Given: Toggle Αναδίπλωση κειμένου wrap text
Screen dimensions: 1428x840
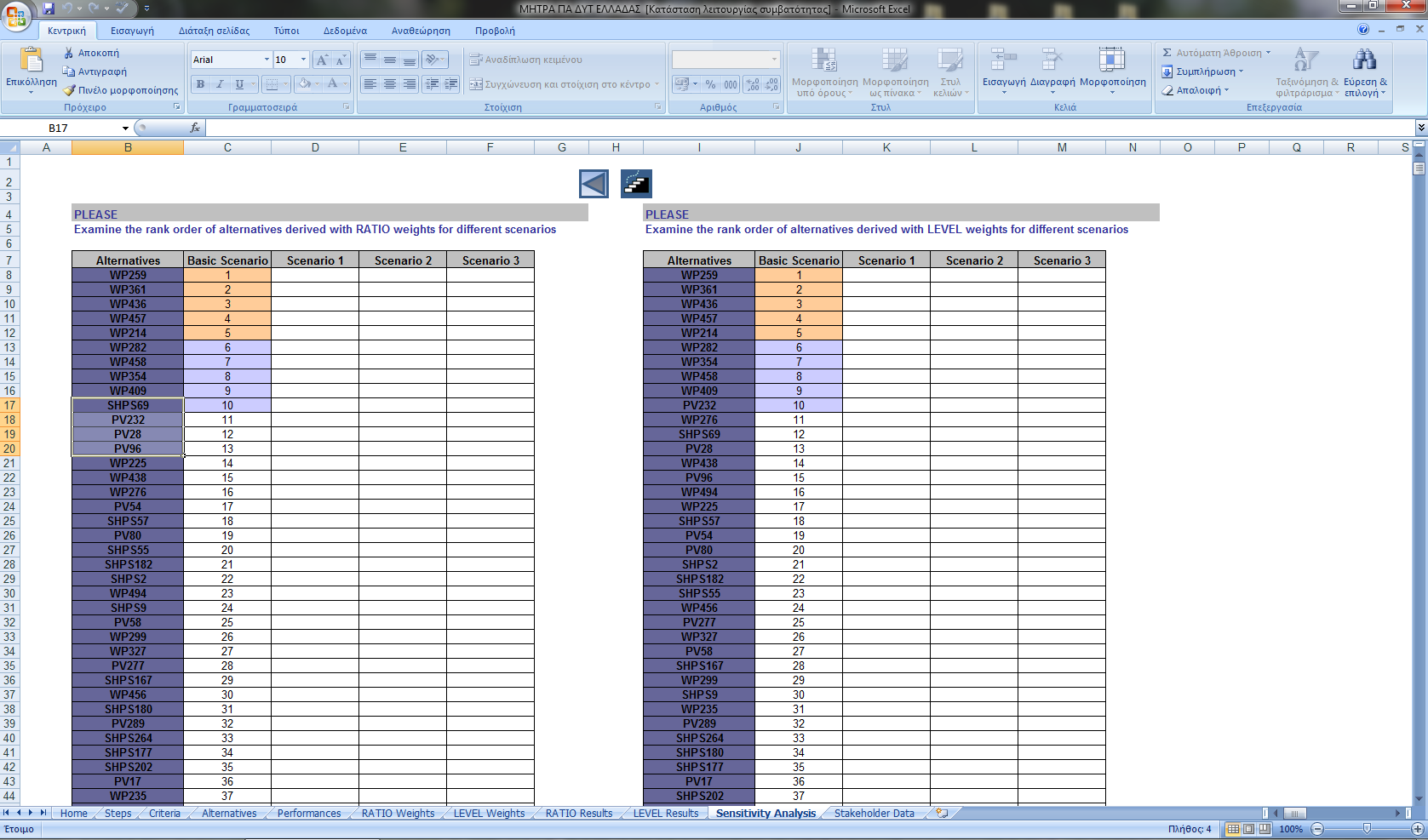Looking at the screenshot, I should tap(526, 60).
